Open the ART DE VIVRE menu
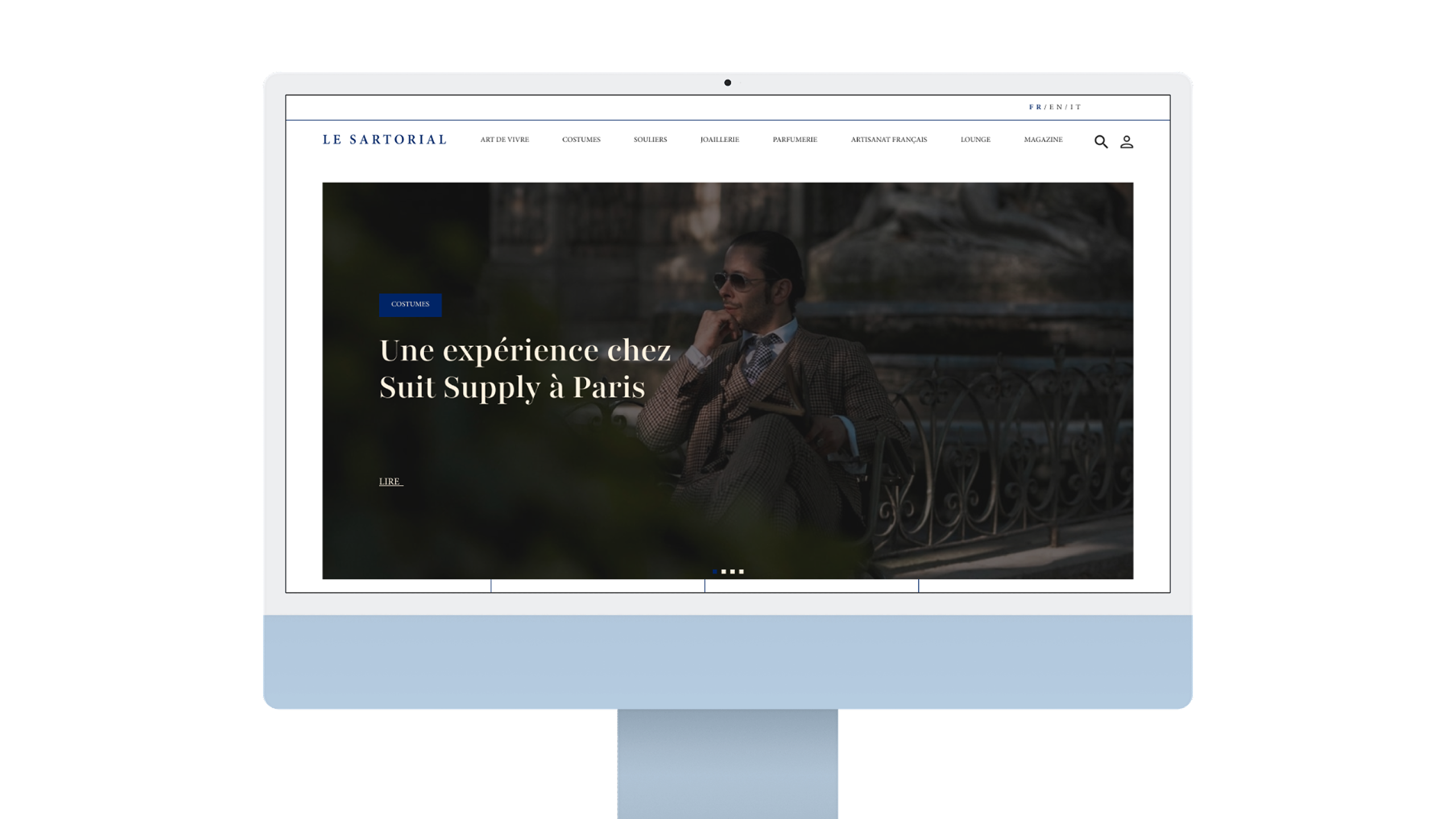Viewport: 1456px width, 819px height. pos(504,139)
